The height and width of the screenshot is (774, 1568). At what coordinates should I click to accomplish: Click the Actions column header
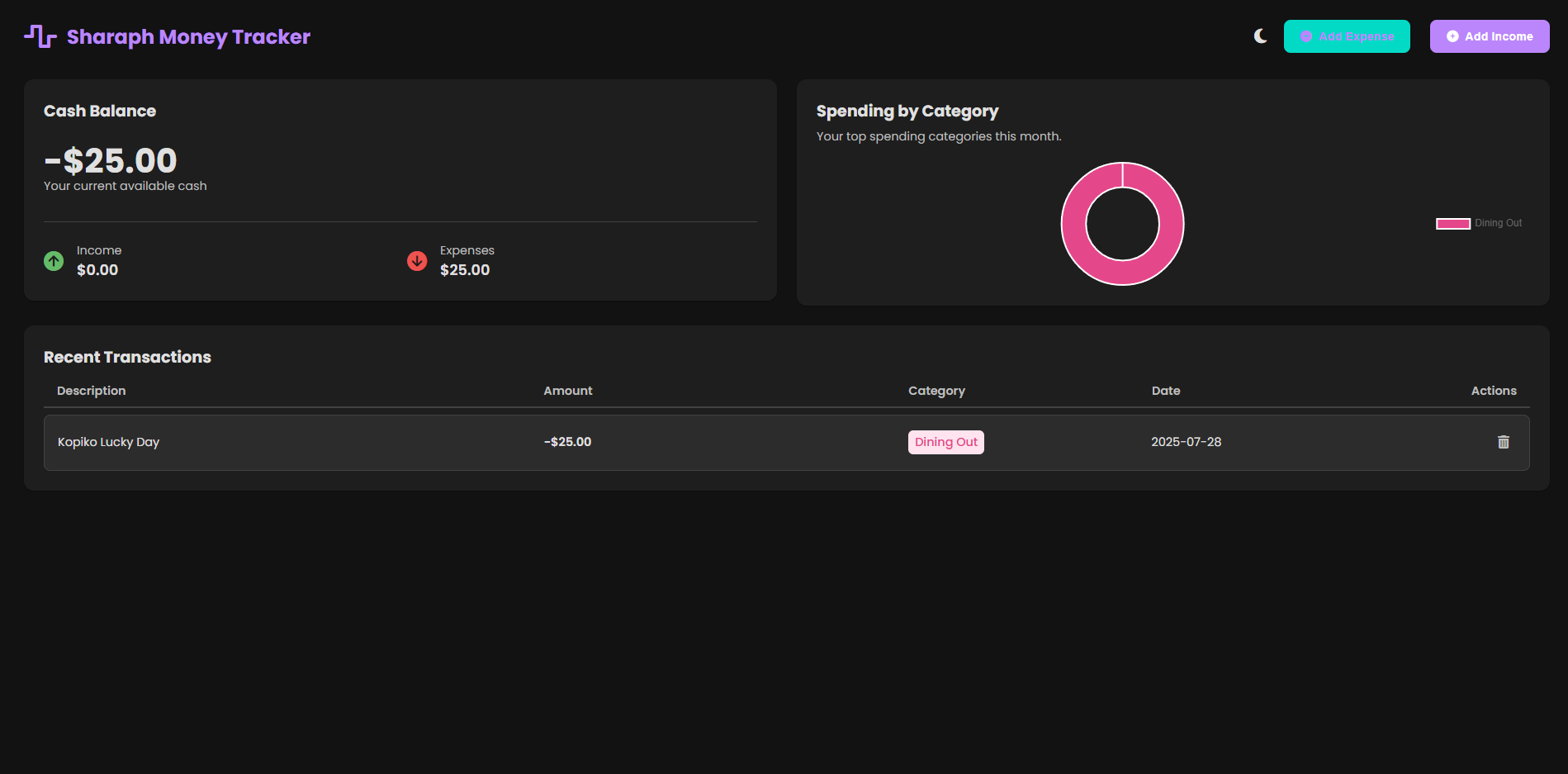pos(1494,391)
